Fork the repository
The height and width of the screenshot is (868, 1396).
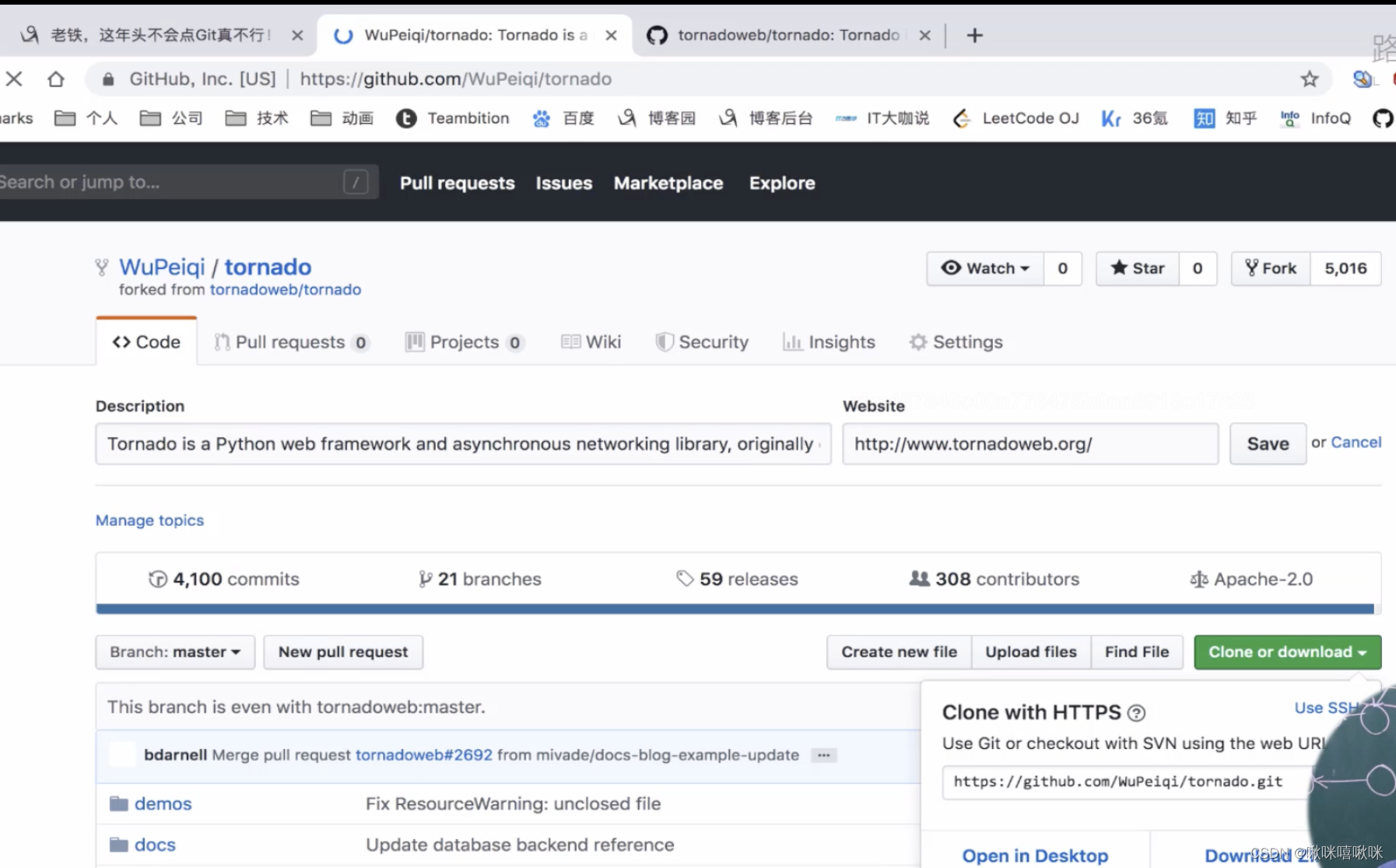[x=1271, y=268]
